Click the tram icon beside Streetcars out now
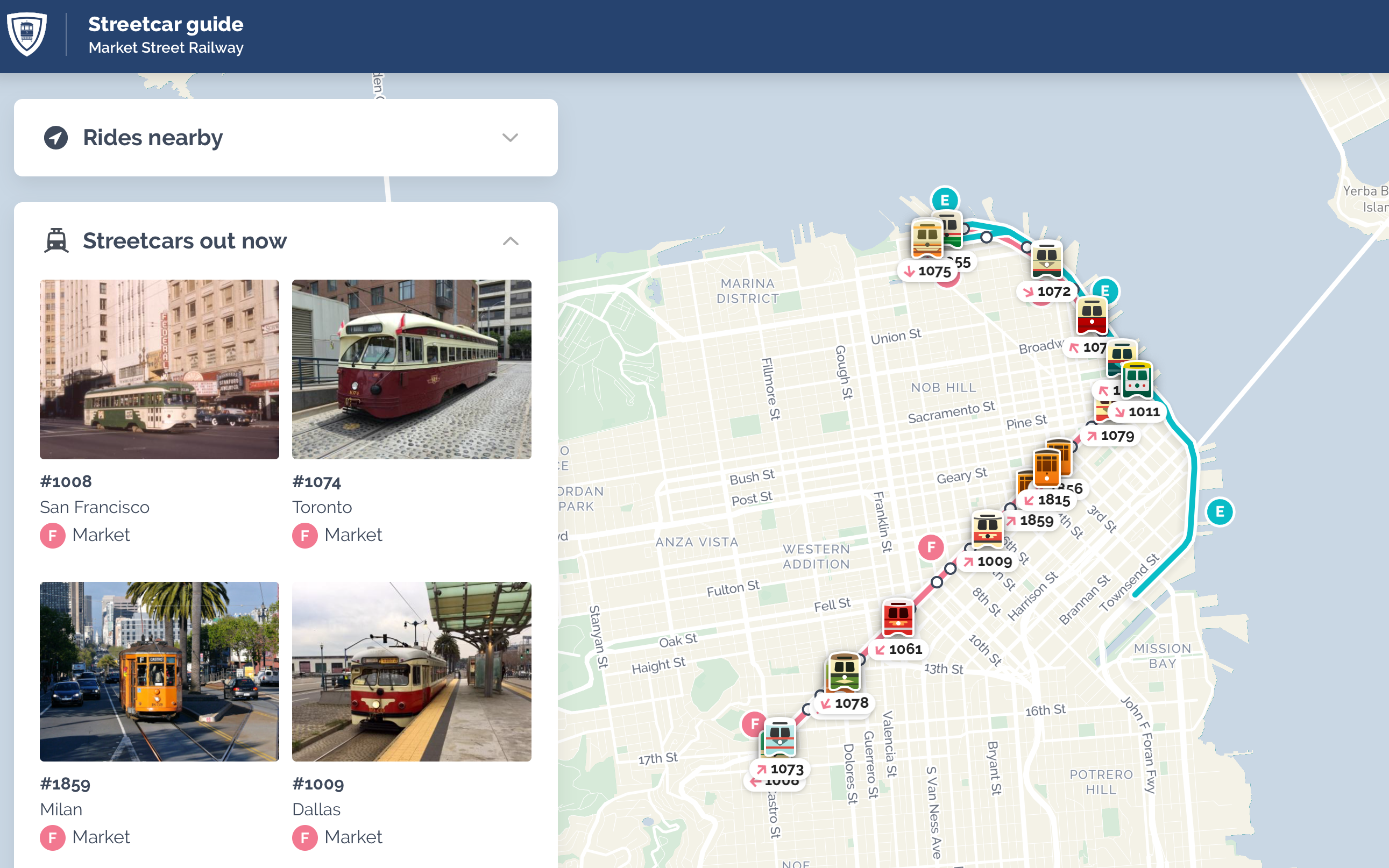Screen dimensions: 1389x868 [56, 240]
